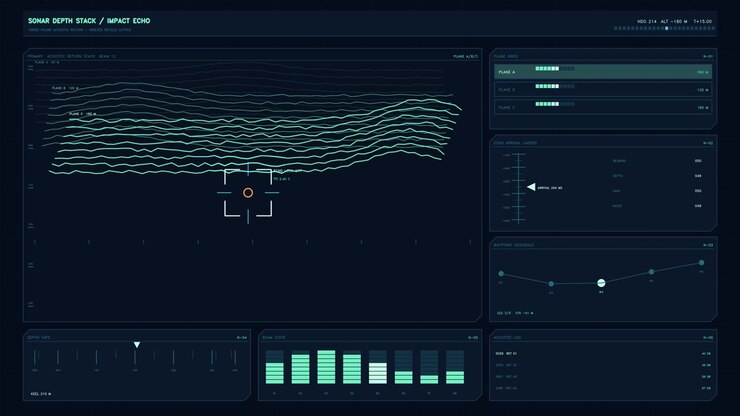Viewport: 740px width, 416px height.
Task: Click the Plane A 060 M depth value
Action: [x=703, y=72]
